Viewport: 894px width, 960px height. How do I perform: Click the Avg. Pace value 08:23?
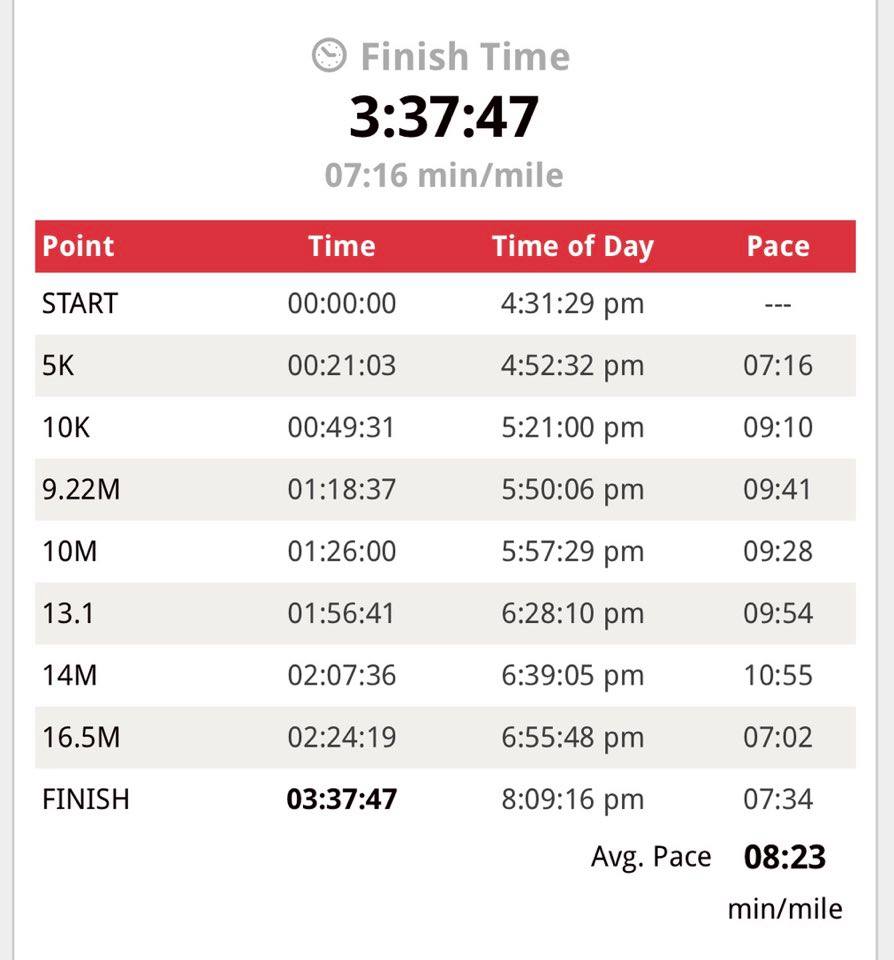coord(784,857)
